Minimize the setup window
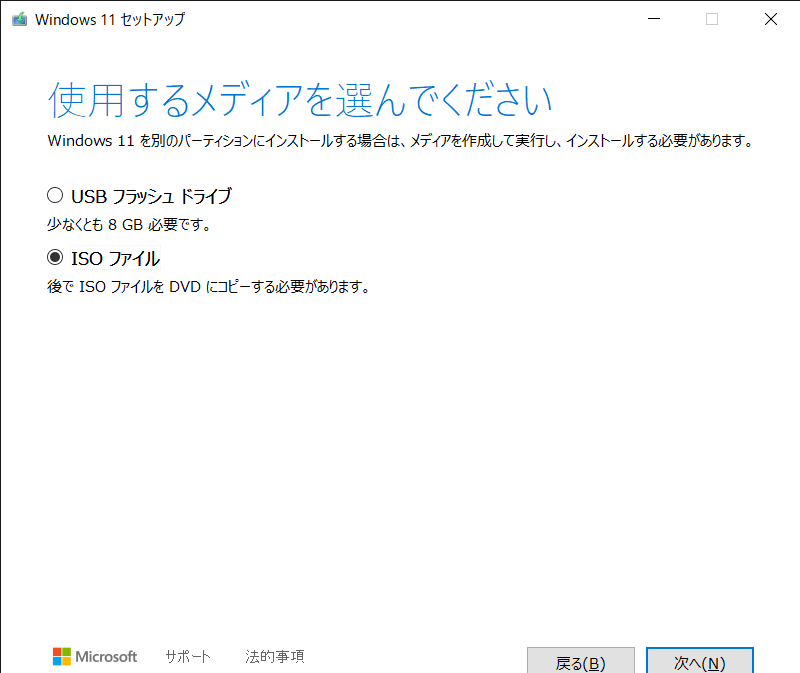The image size is (800, 673). pyautogui.click(x=654, y=19)
